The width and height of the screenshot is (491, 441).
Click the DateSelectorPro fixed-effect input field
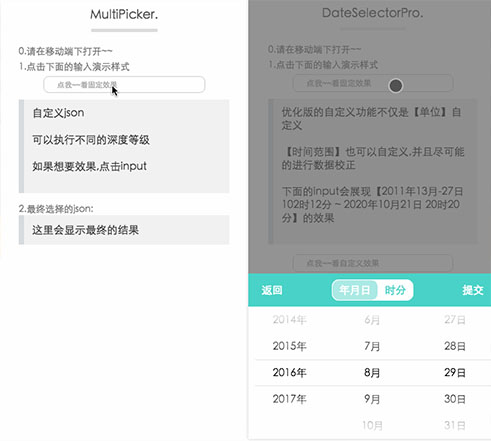(x=373, y=83)
